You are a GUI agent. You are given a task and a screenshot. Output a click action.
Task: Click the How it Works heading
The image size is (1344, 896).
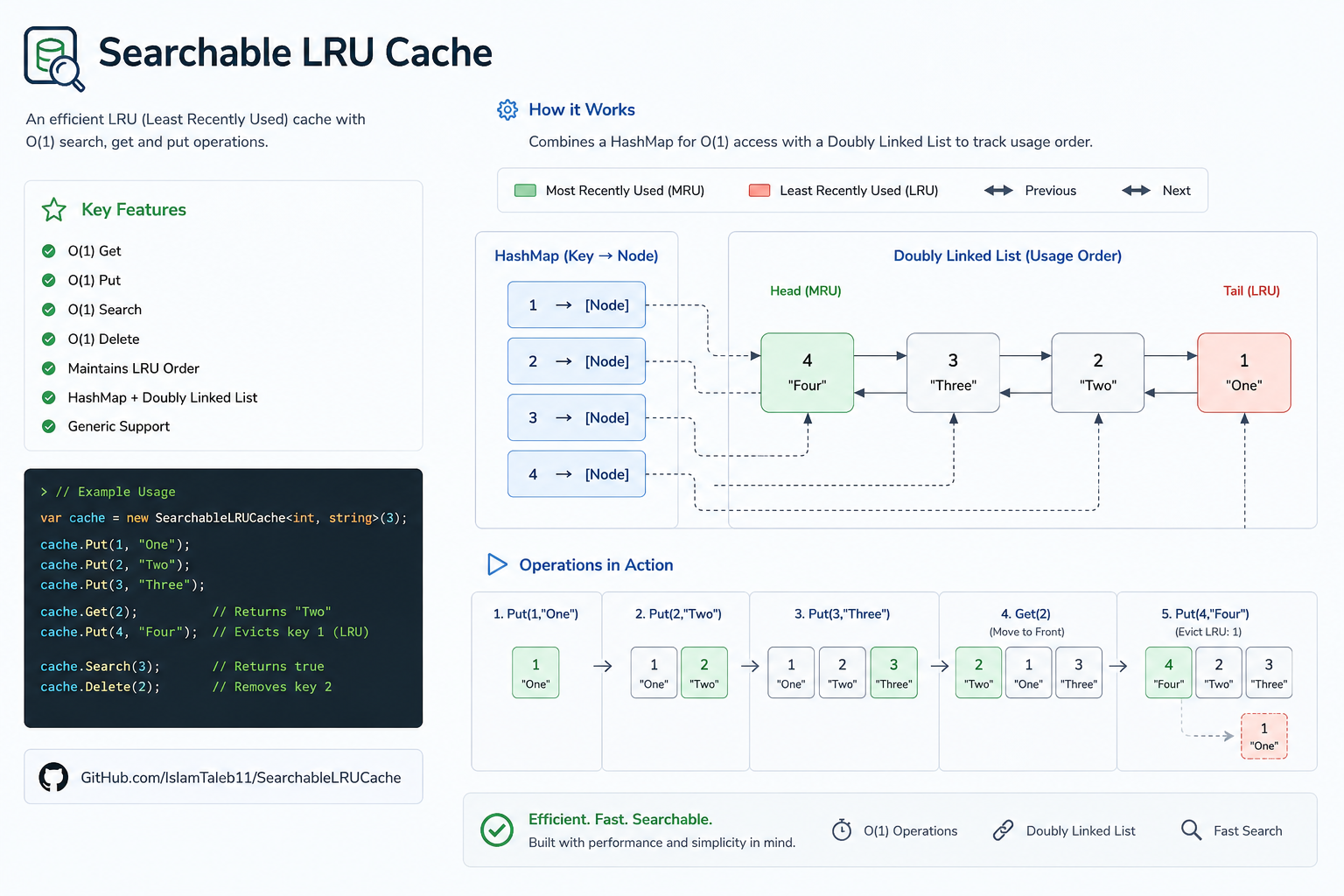(582, 109)
